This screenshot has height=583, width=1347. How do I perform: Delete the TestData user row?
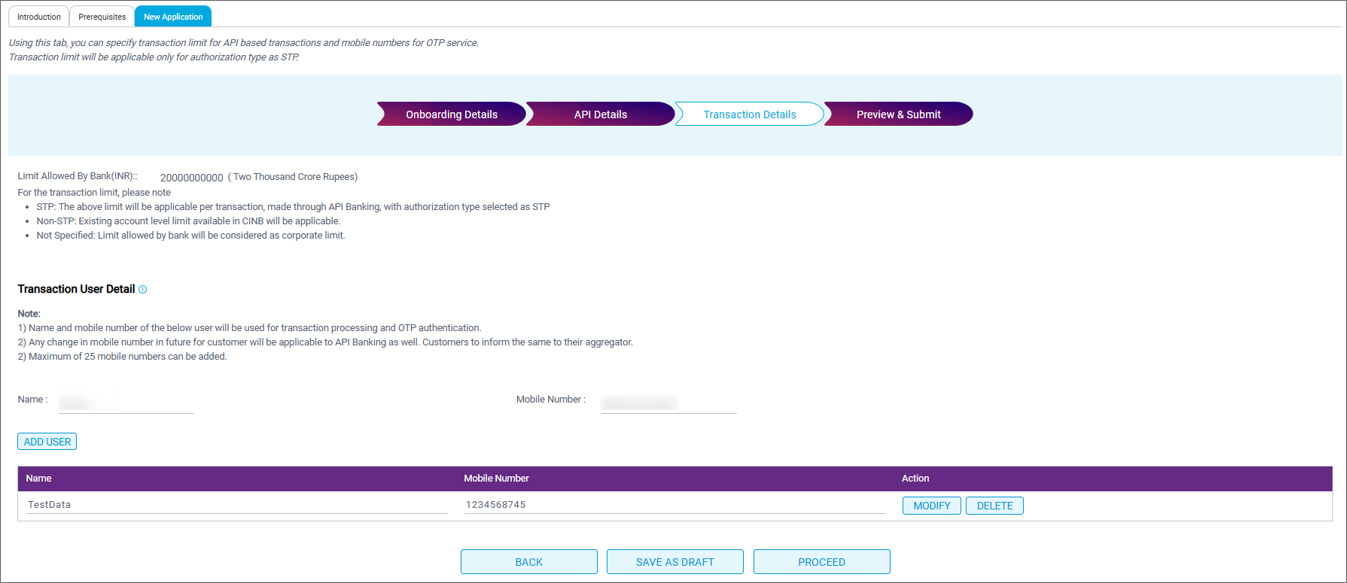994,506
